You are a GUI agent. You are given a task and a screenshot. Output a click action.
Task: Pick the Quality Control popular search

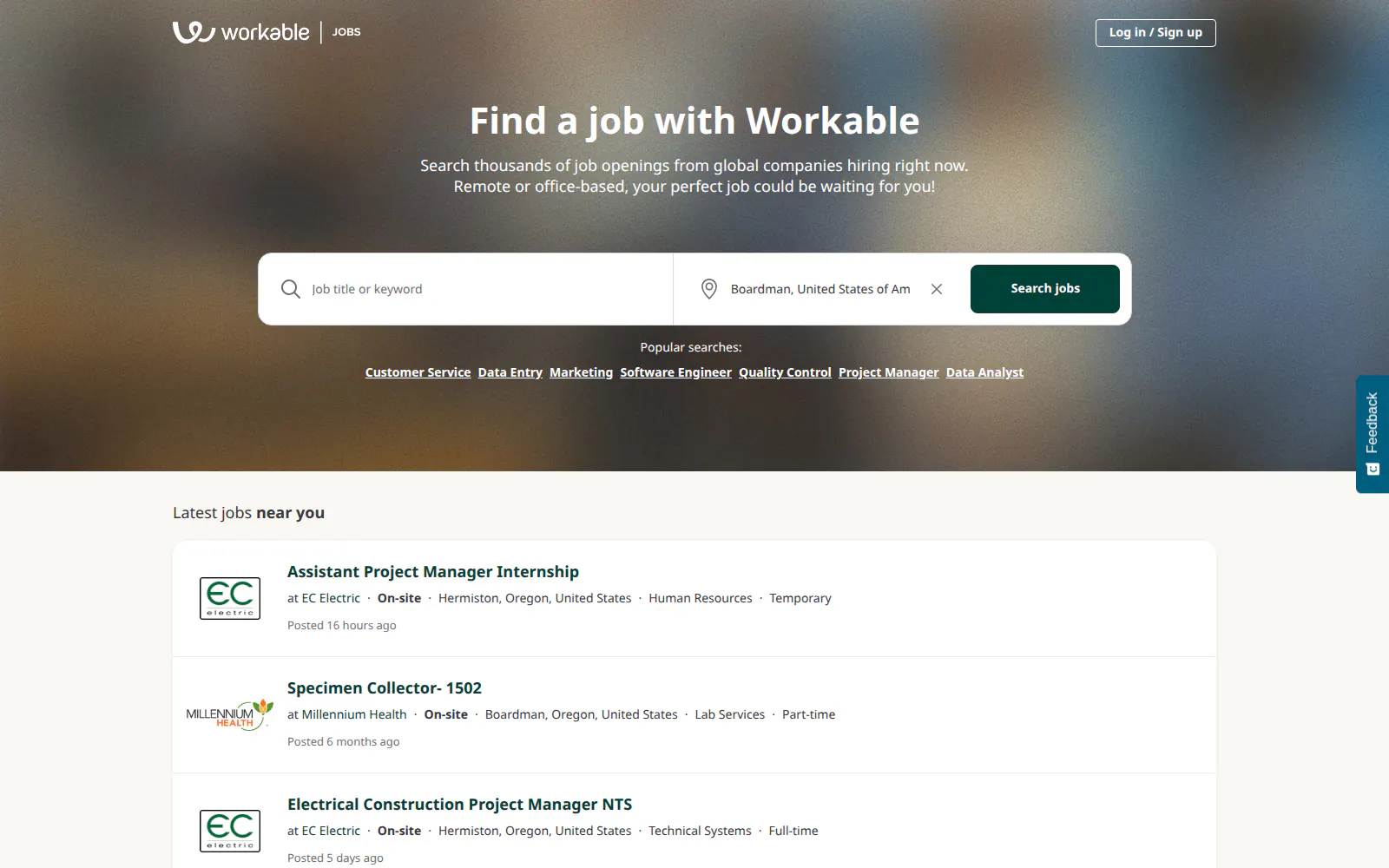[x=785, y=372]
